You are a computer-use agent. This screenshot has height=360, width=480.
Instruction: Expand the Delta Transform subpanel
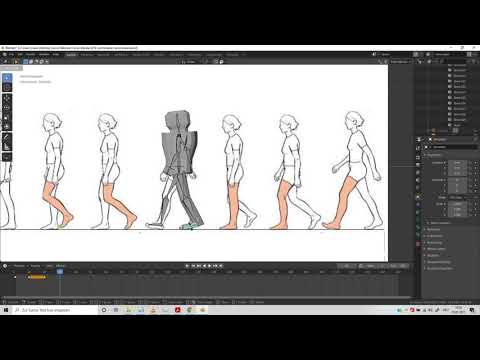click(x=440, y=223)
